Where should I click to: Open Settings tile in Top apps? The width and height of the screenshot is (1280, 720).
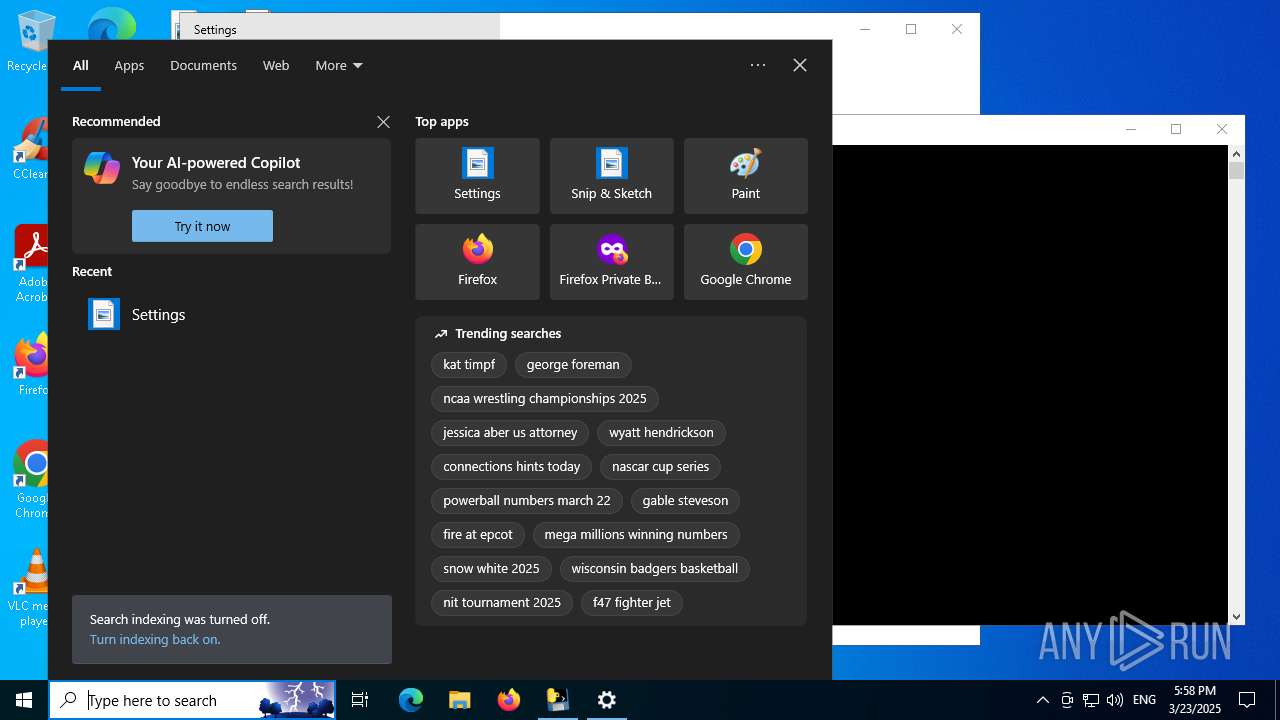477,176
